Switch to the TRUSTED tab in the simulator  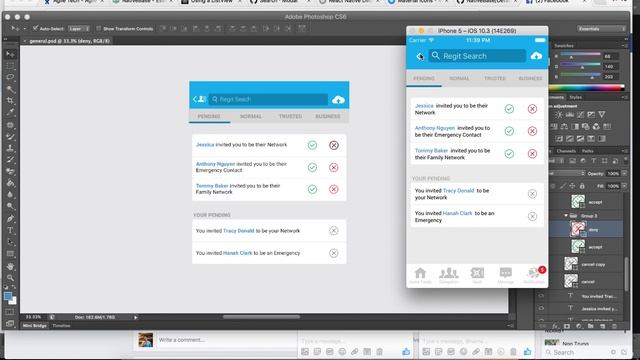point(495,78)
